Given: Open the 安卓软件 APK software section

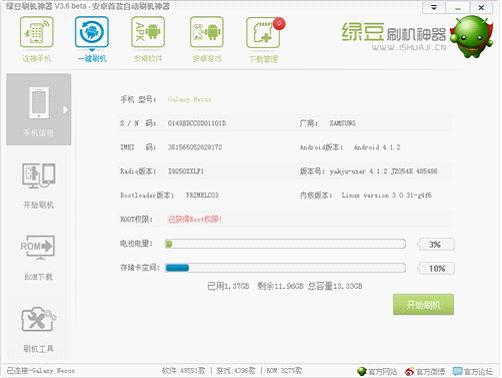Looking at the screenshot, I should click(148, 32).
